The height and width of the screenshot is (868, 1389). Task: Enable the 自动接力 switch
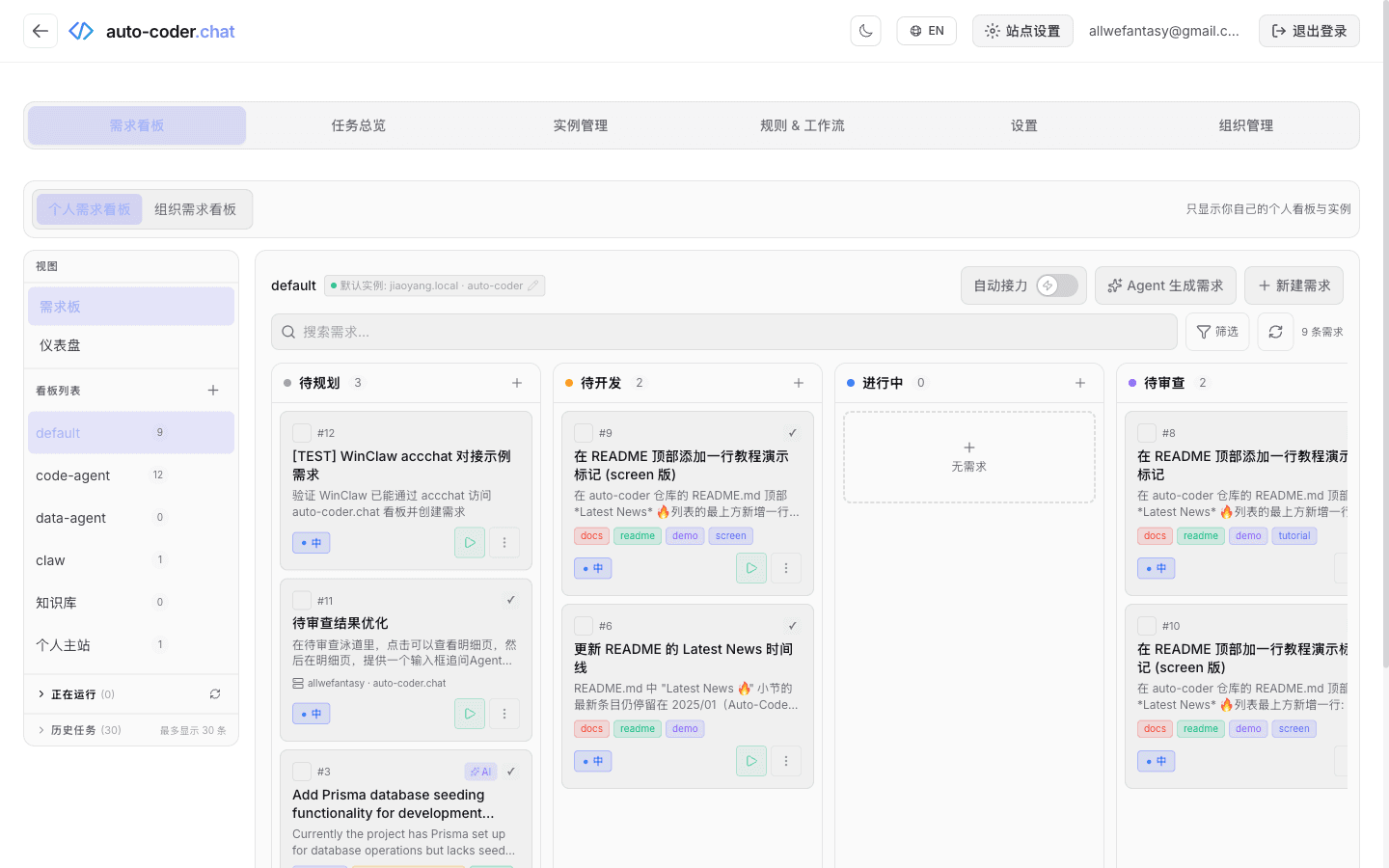[1059, 285]
